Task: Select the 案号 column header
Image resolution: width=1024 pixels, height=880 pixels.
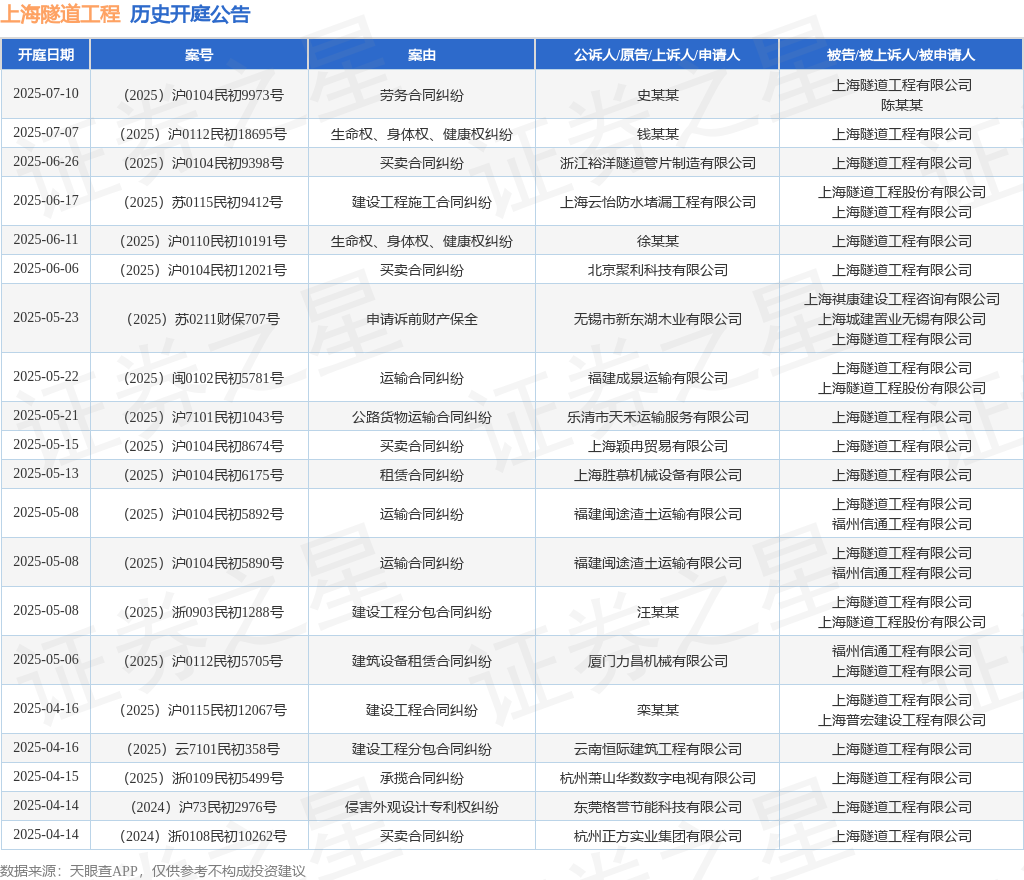Action: point(199,55)
